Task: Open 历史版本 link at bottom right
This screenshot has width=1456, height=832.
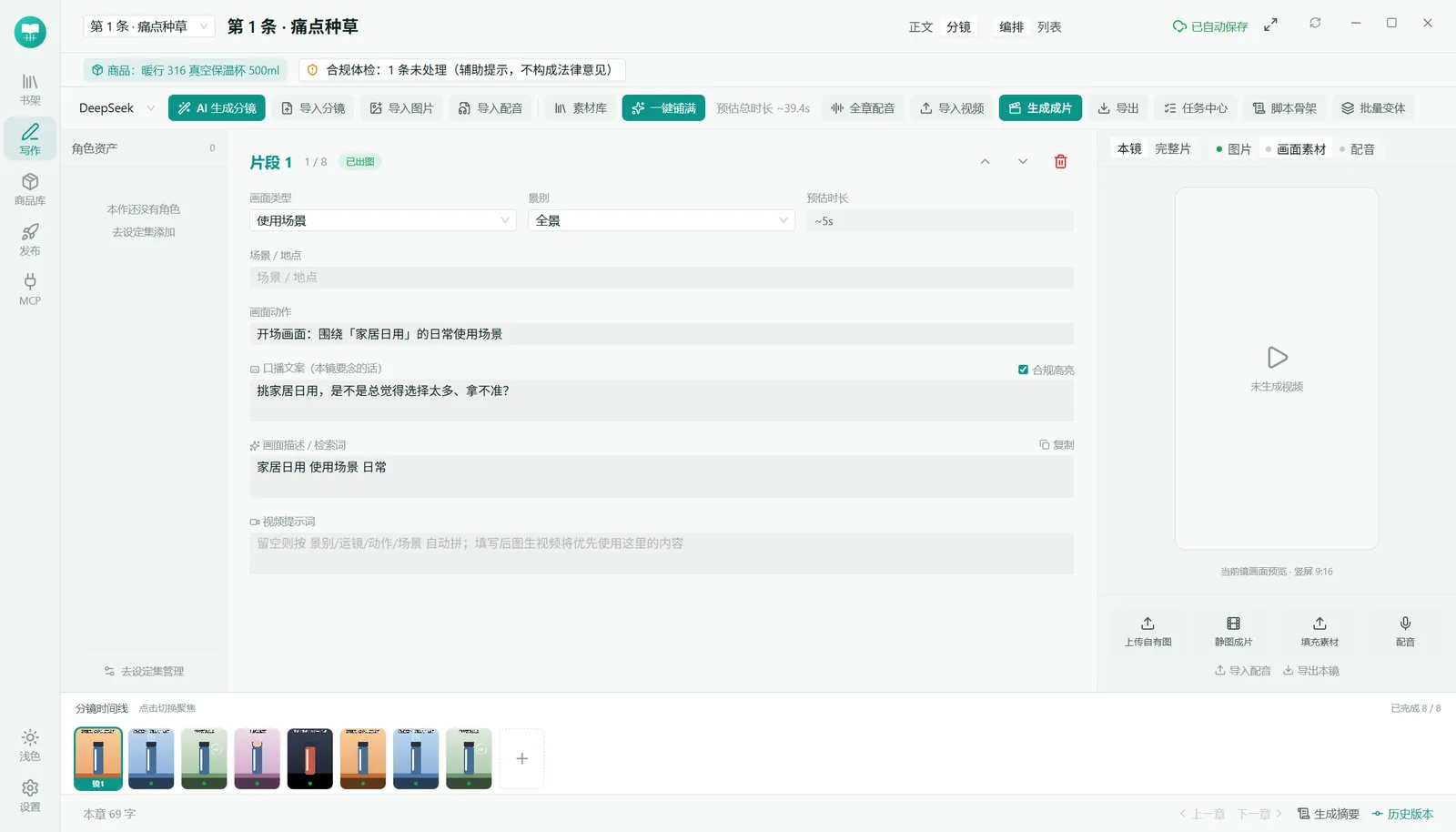Action: [x=1402, y=814]
